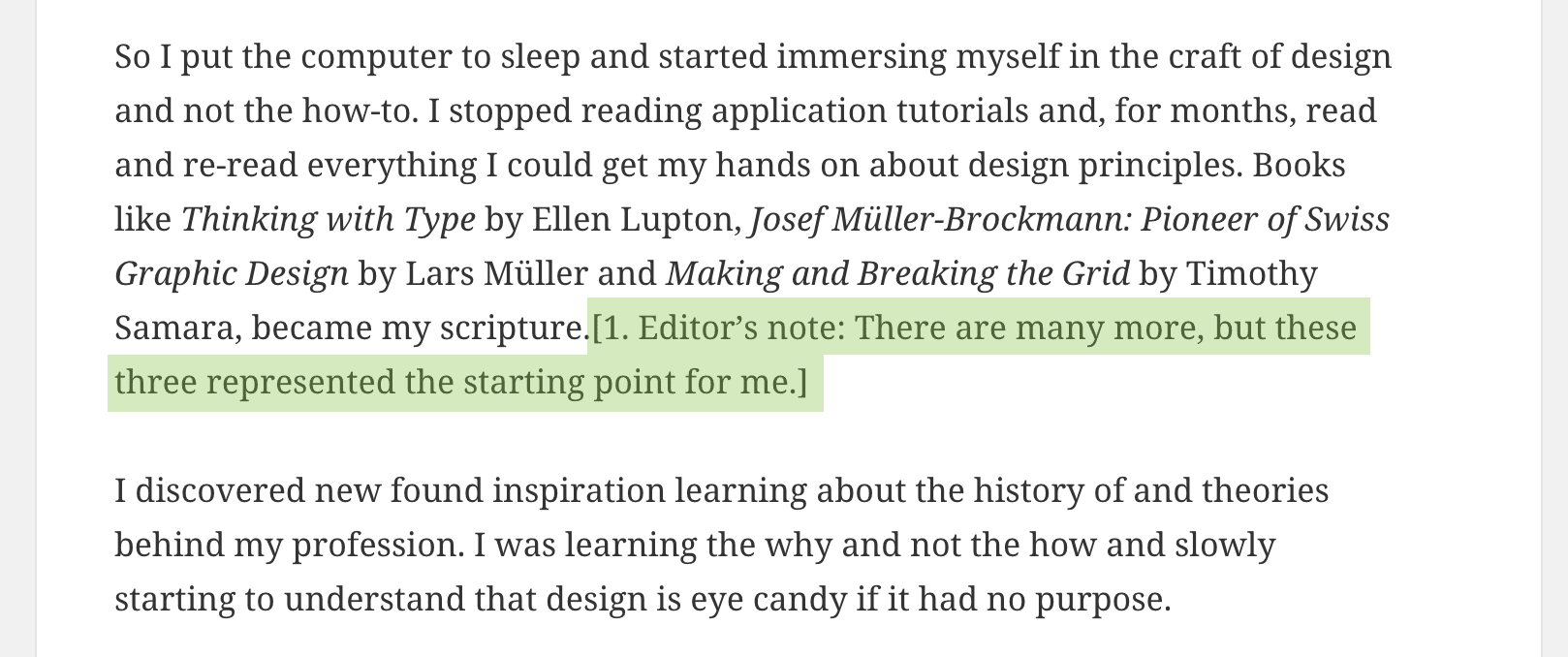
Task: Click the author name "Timothy"
Action: coord(1251,274)
